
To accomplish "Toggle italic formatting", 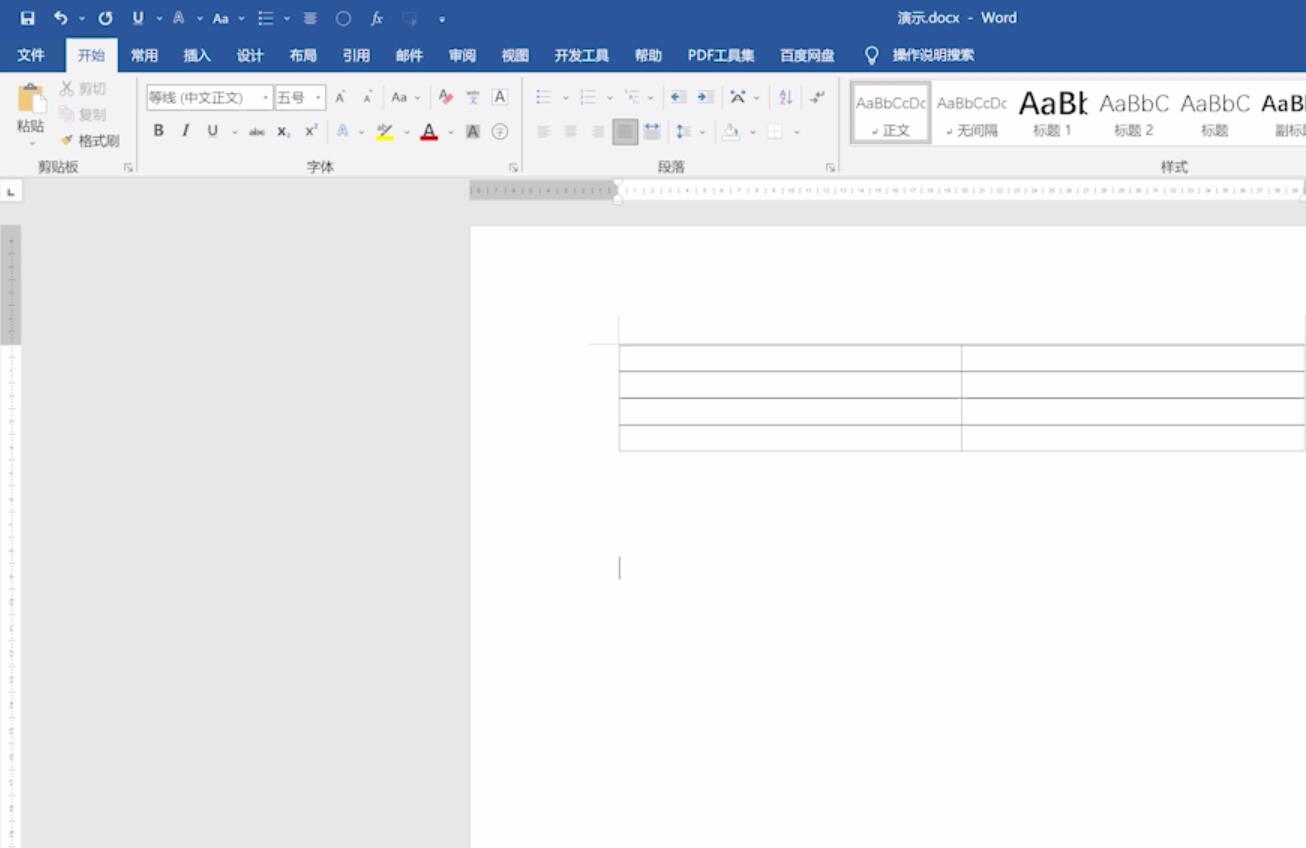I will pos(185,131).
